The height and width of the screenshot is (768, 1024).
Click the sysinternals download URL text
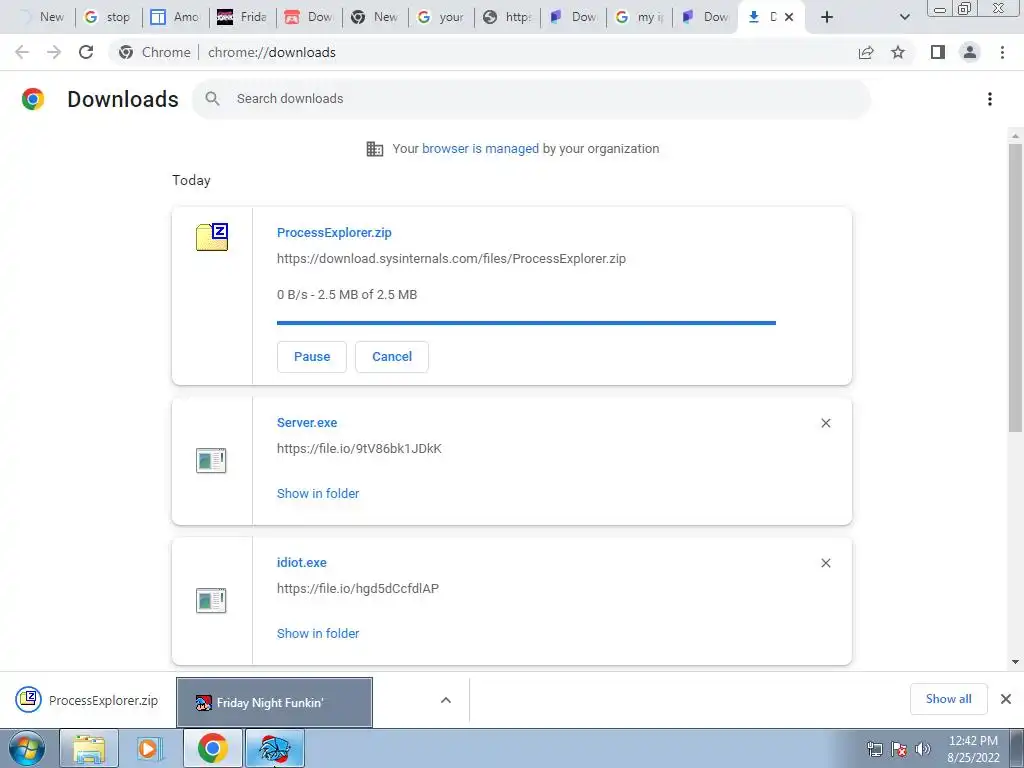[x=451, y=259]
